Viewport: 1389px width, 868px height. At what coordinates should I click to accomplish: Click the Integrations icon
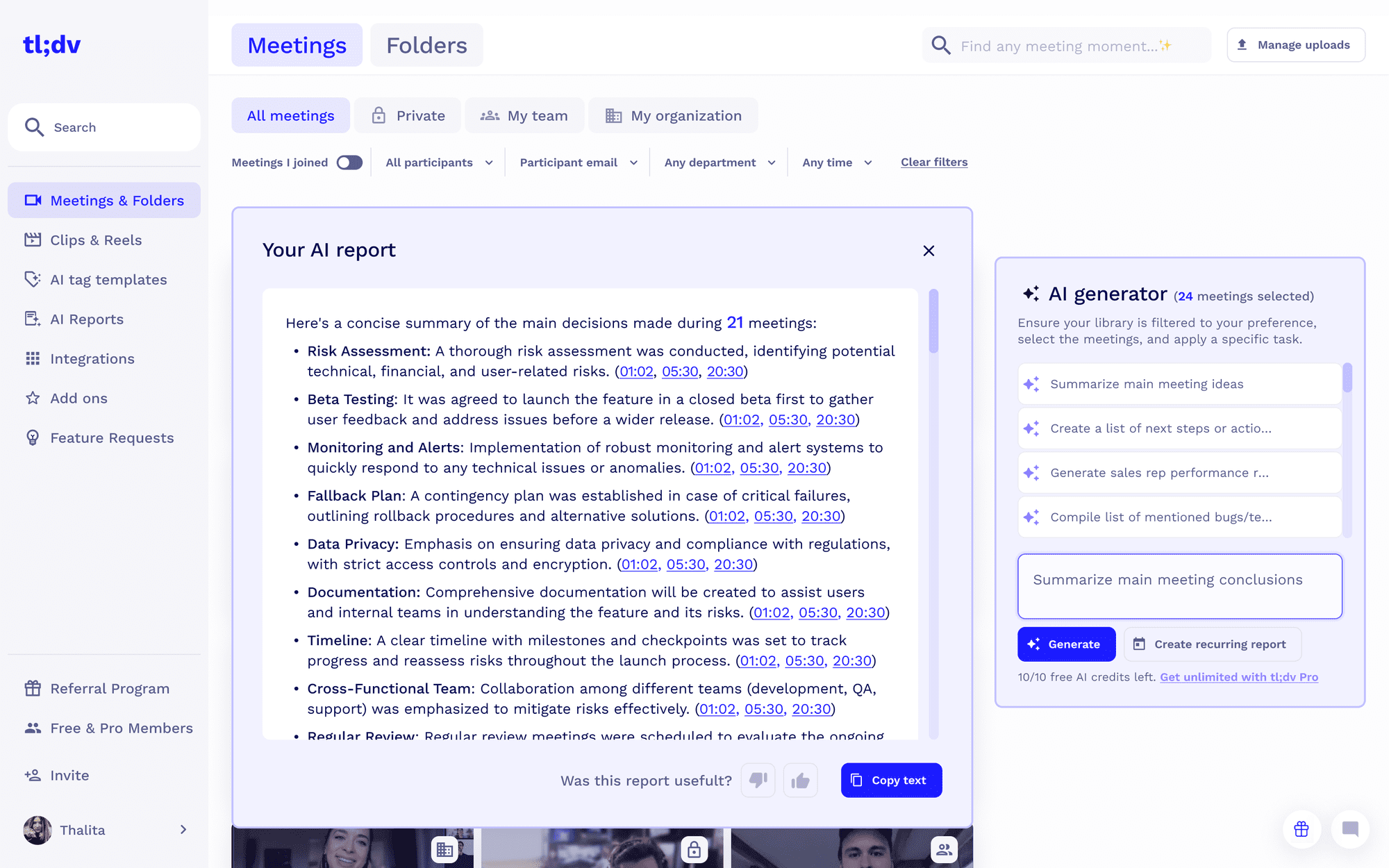(33, 358)
